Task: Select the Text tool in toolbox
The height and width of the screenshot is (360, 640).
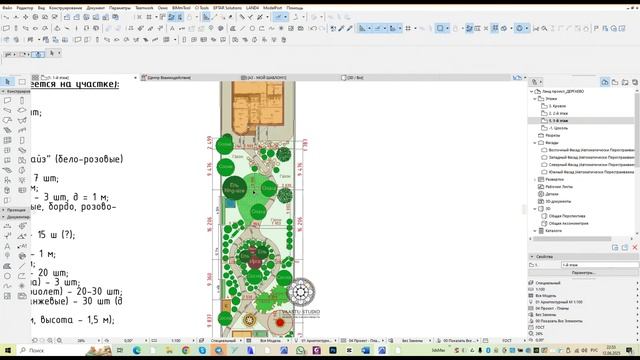Action: [7, 246]
